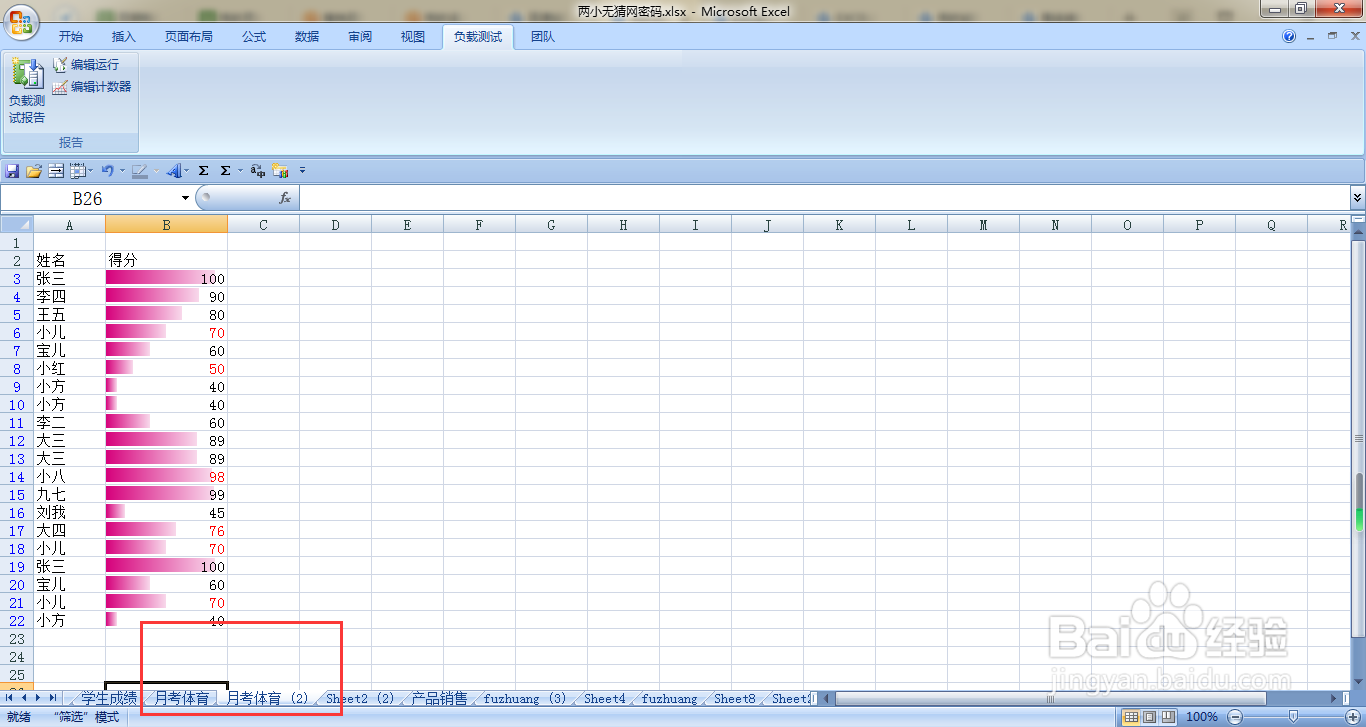Click the undo arrow icon
Image resolution: width=1366 pixels, height=727 pixels.
(107, 171)
